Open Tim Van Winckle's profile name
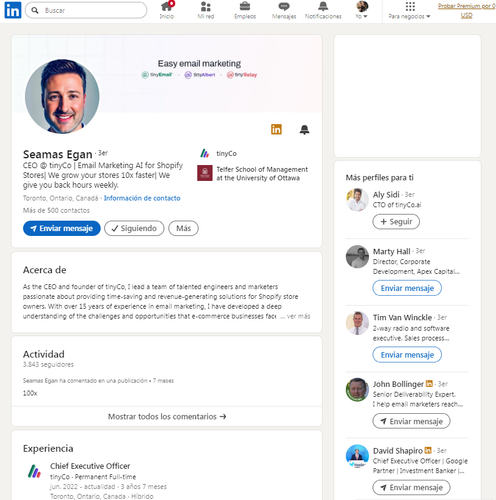Screen dimensions: 496x500 (402, 317)
